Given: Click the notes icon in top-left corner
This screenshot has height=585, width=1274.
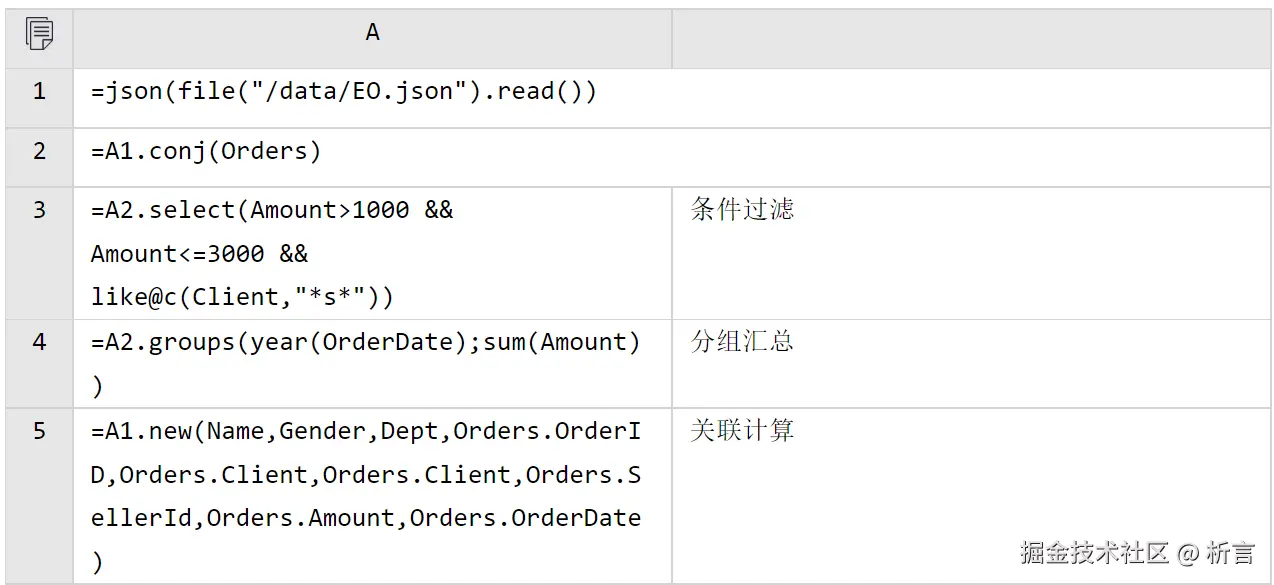Looking at the screenshot, I should pyautogui.click(x=39, y=35).
